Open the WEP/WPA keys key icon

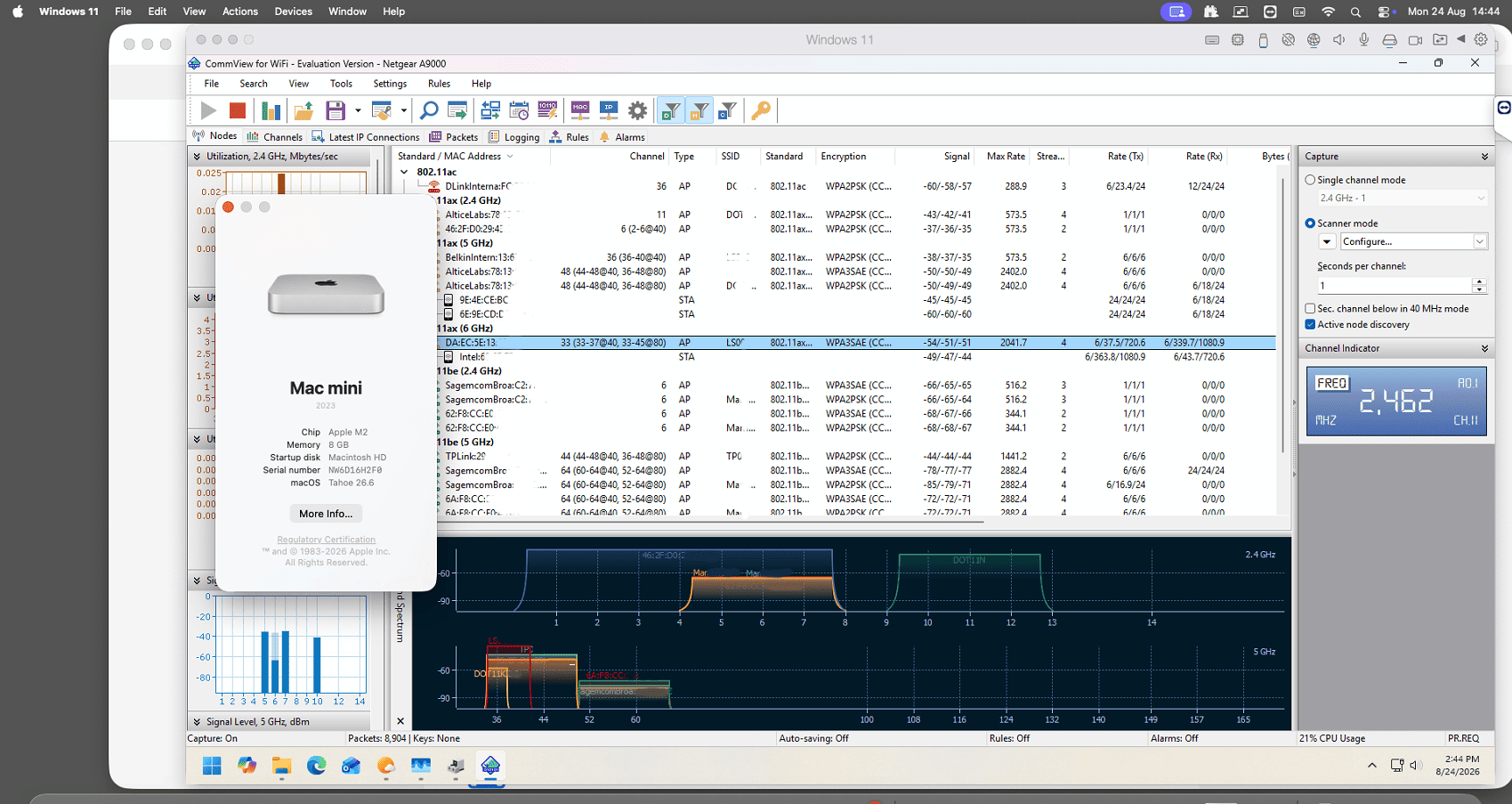(761, 110)
